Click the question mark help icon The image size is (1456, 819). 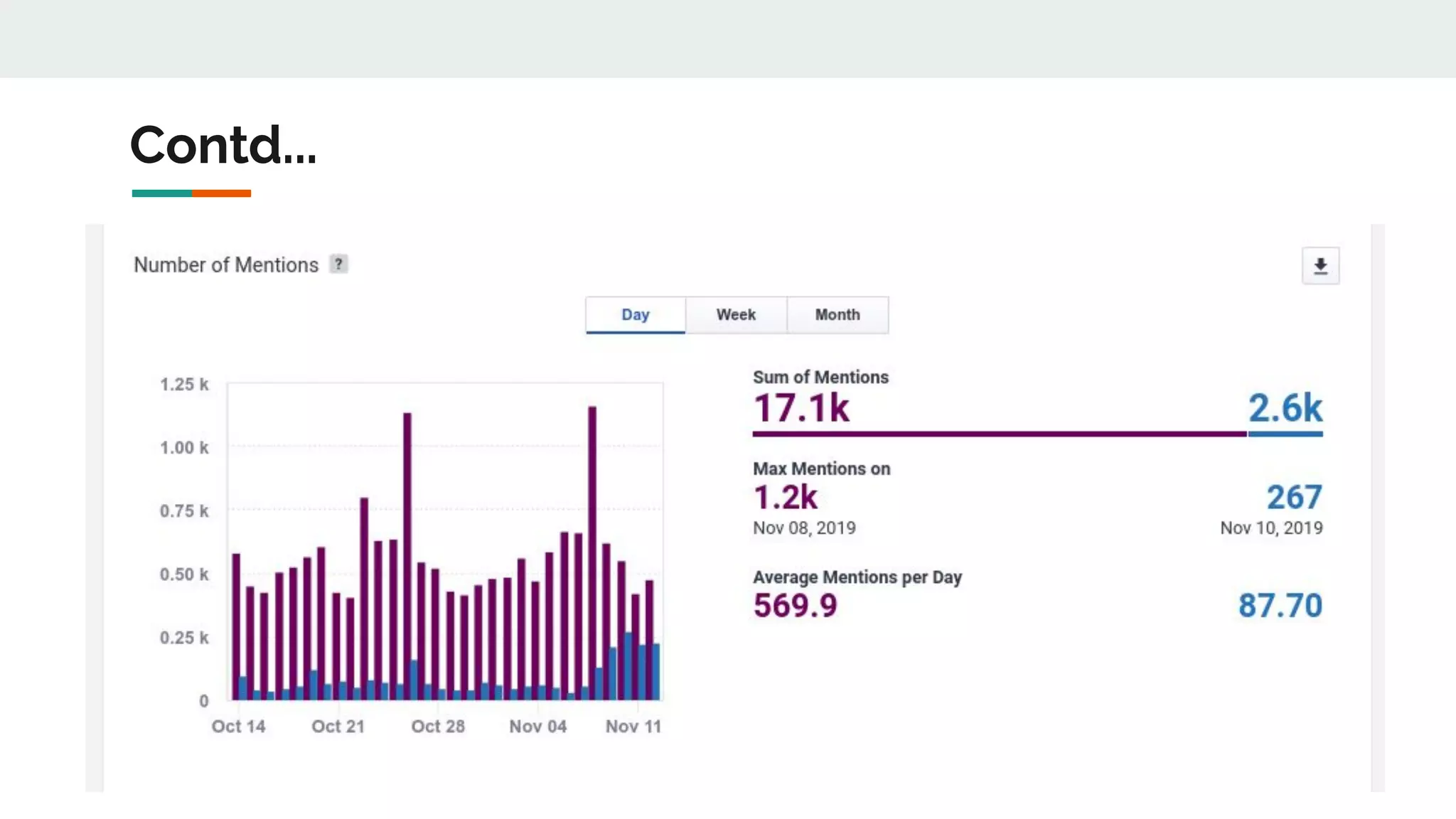pyautogui.click(x=338, y=264)
